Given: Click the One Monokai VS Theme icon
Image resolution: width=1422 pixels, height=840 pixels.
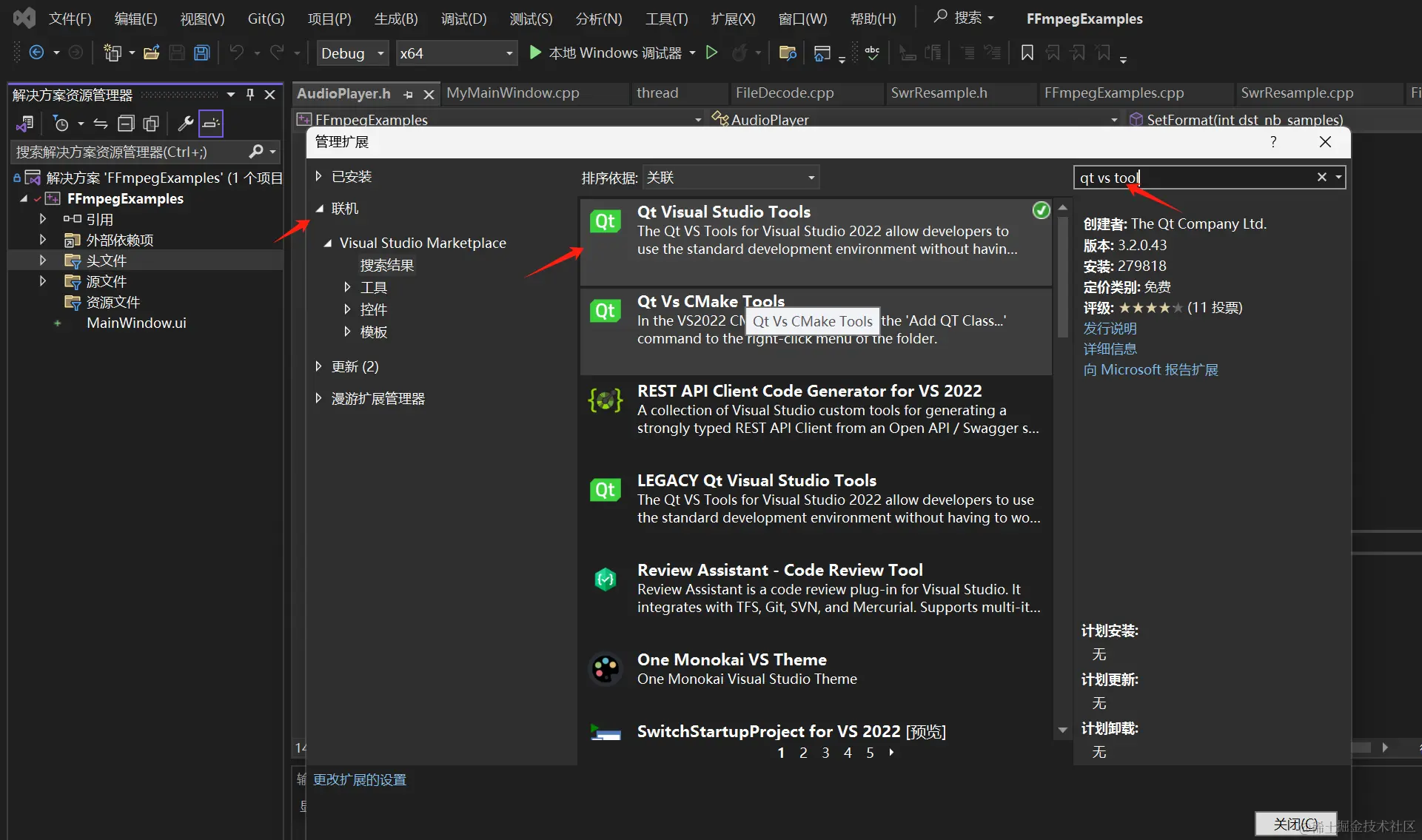Looking at the screenshot, I should 605,668.
